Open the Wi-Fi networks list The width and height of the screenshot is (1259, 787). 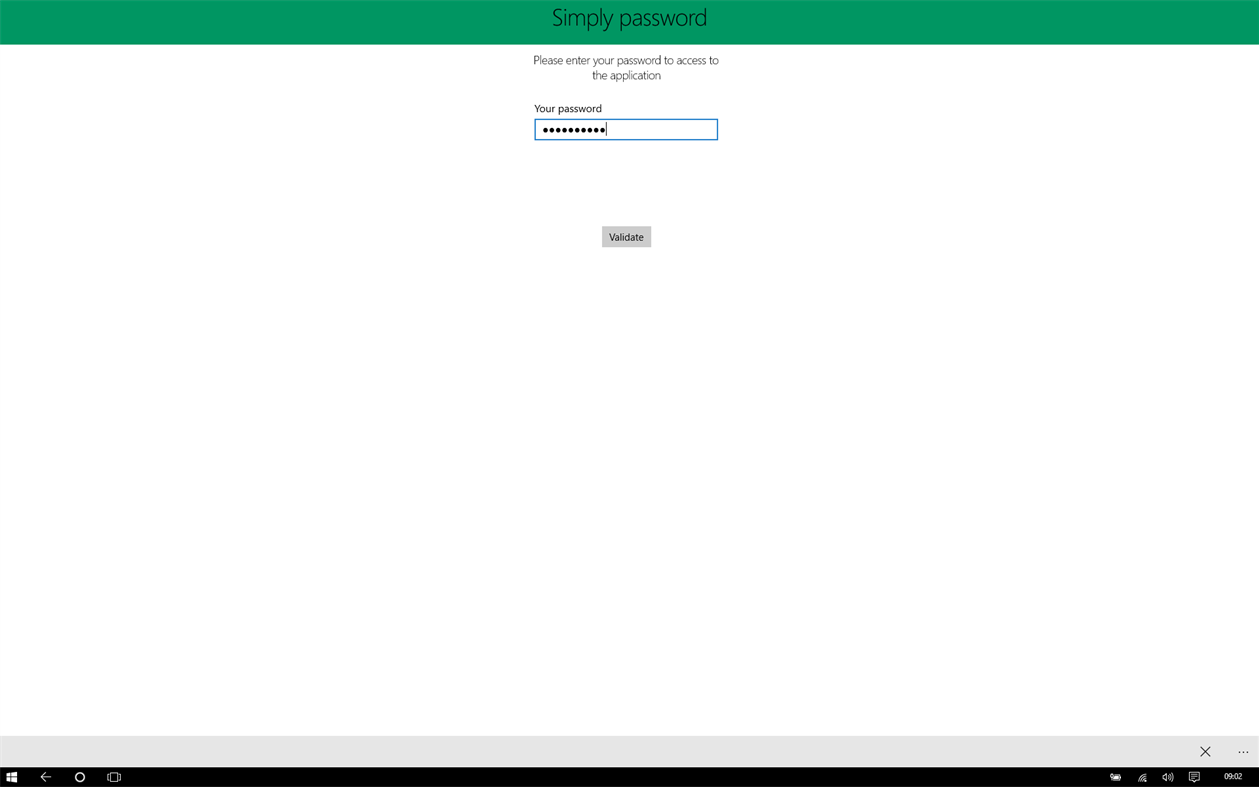(x=1141, y=776)
